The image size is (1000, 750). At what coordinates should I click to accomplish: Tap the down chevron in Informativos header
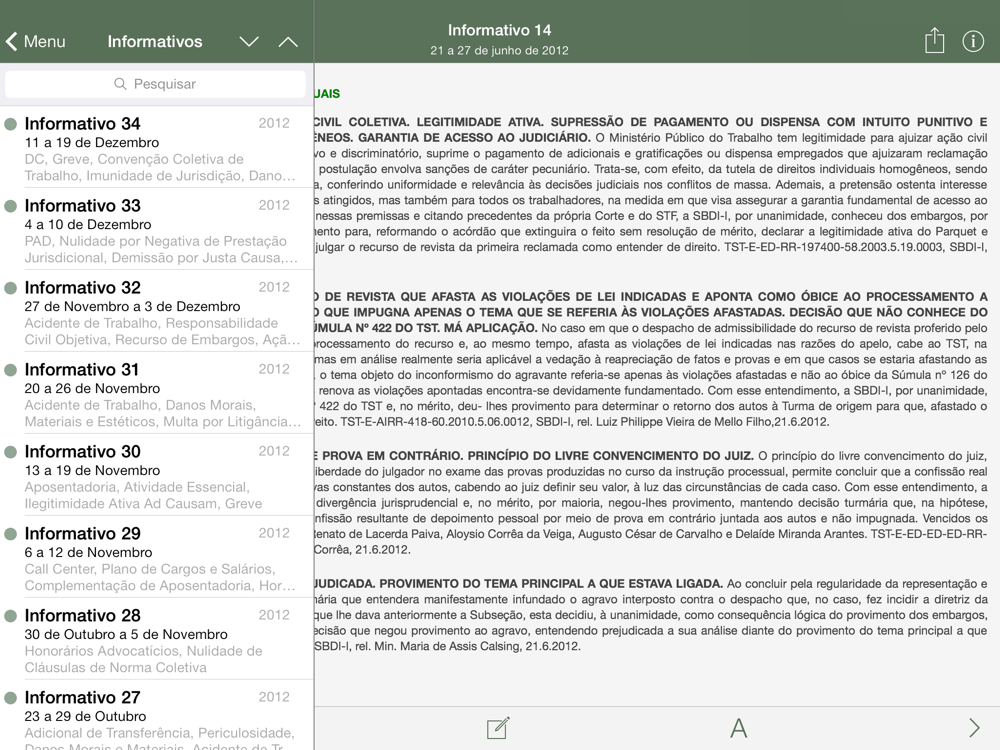249,42
